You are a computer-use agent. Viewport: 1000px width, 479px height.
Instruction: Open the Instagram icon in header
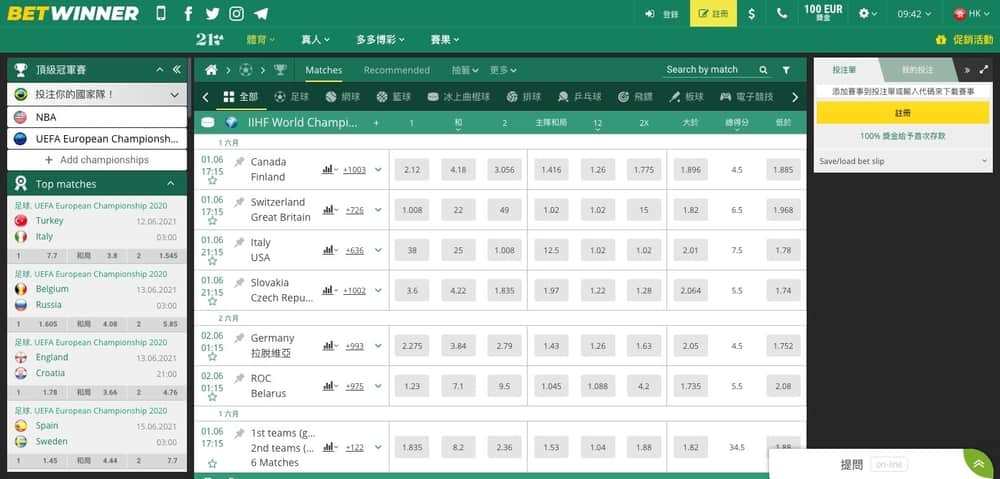point(237,13)
